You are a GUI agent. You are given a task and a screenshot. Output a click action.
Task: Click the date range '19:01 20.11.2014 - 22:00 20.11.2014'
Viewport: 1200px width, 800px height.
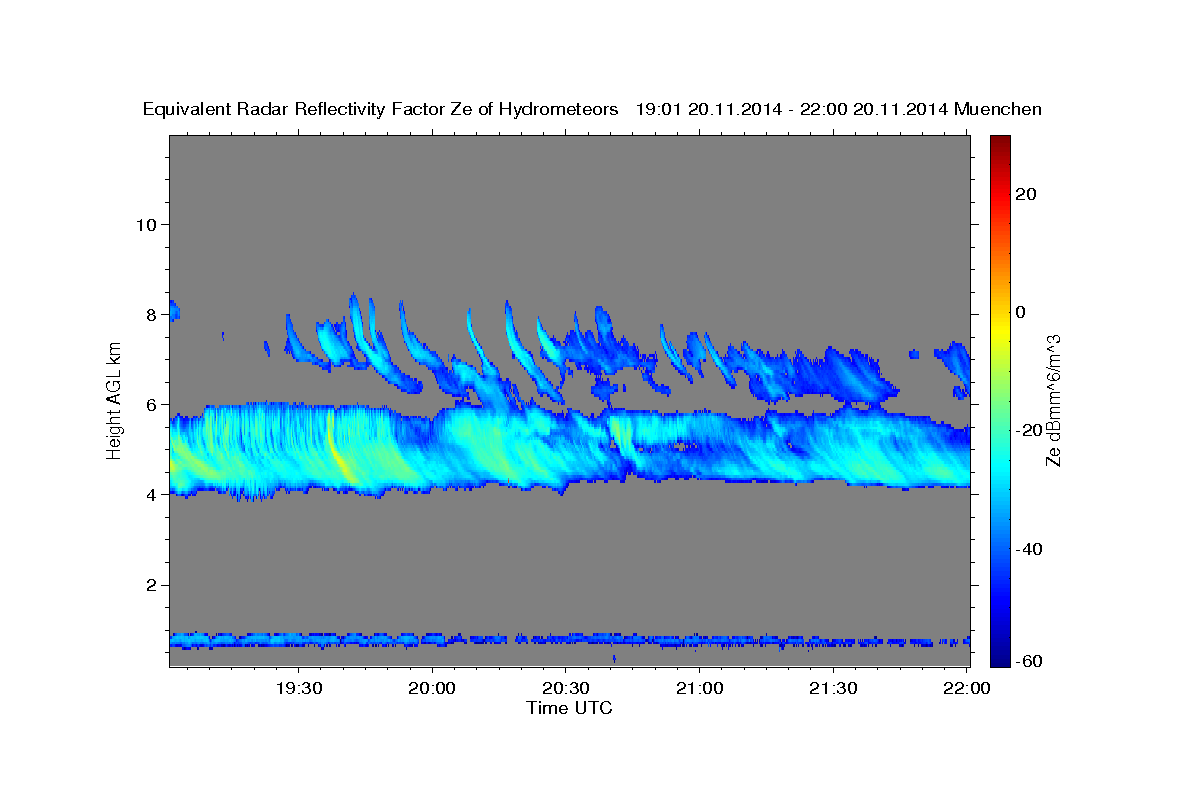click(792, 110)
